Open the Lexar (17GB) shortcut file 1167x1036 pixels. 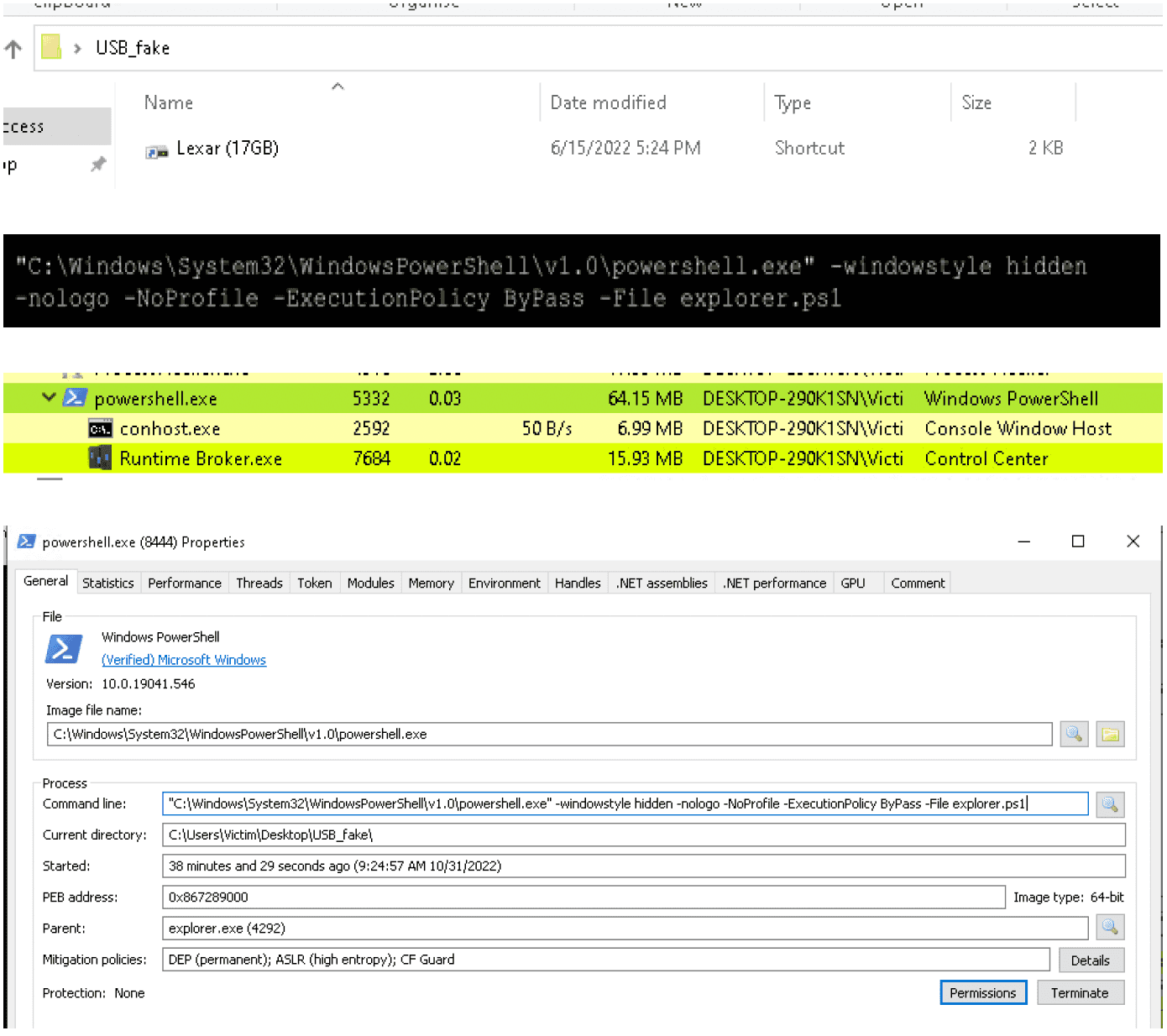(227, 149)
